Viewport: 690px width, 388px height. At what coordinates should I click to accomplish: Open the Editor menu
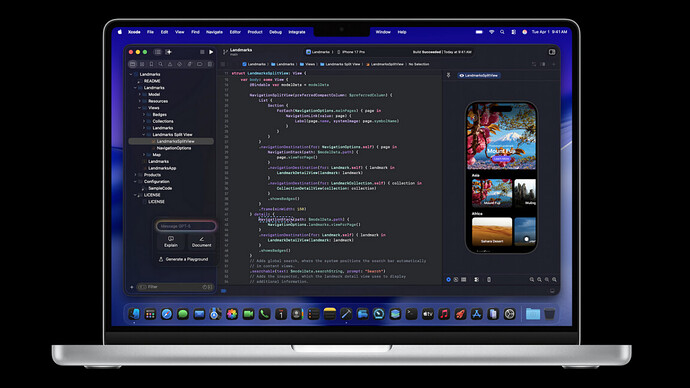[235, 32]
